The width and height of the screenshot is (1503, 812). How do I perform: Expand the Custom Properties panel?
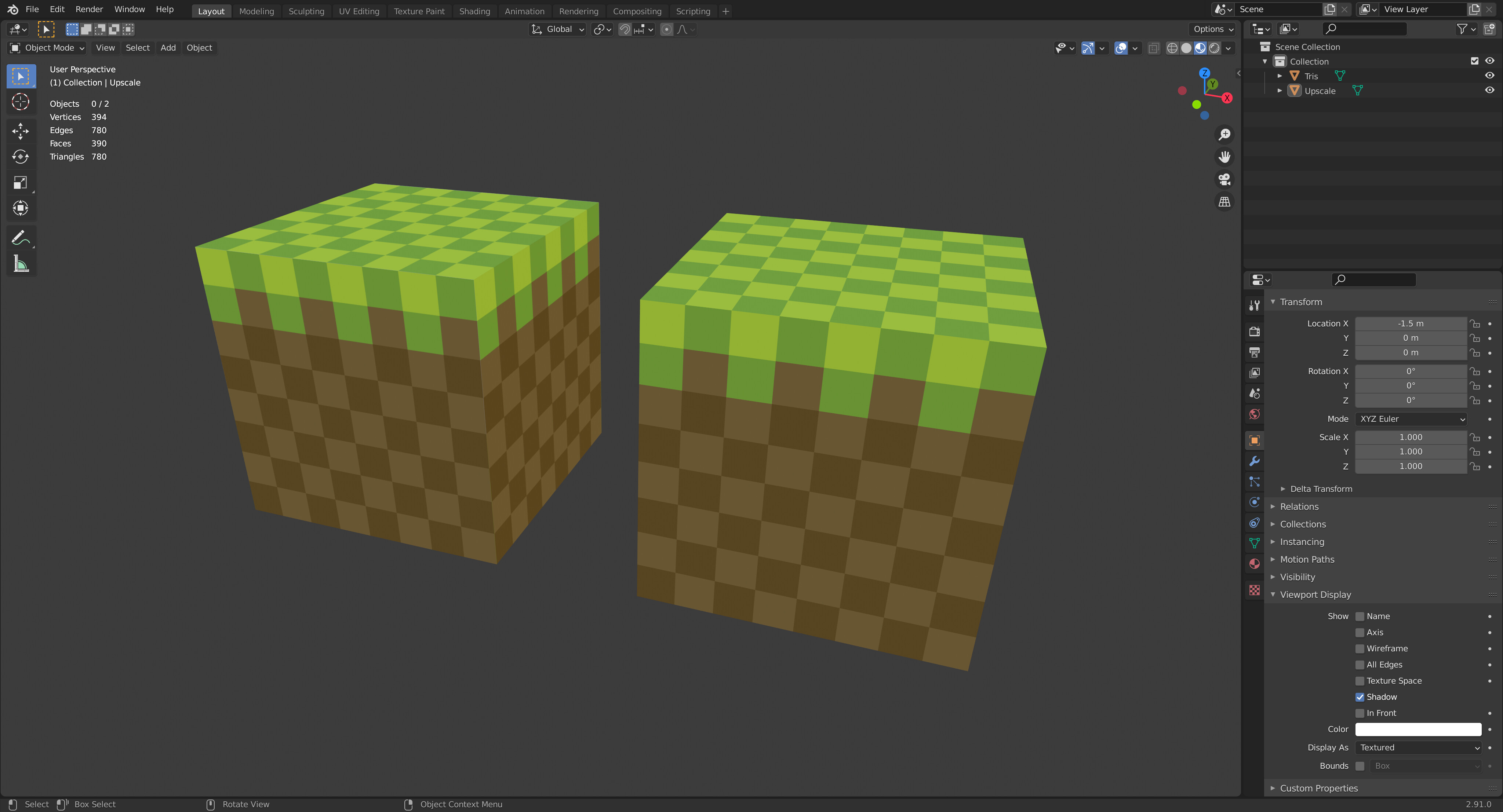[x=1318, y=789]
